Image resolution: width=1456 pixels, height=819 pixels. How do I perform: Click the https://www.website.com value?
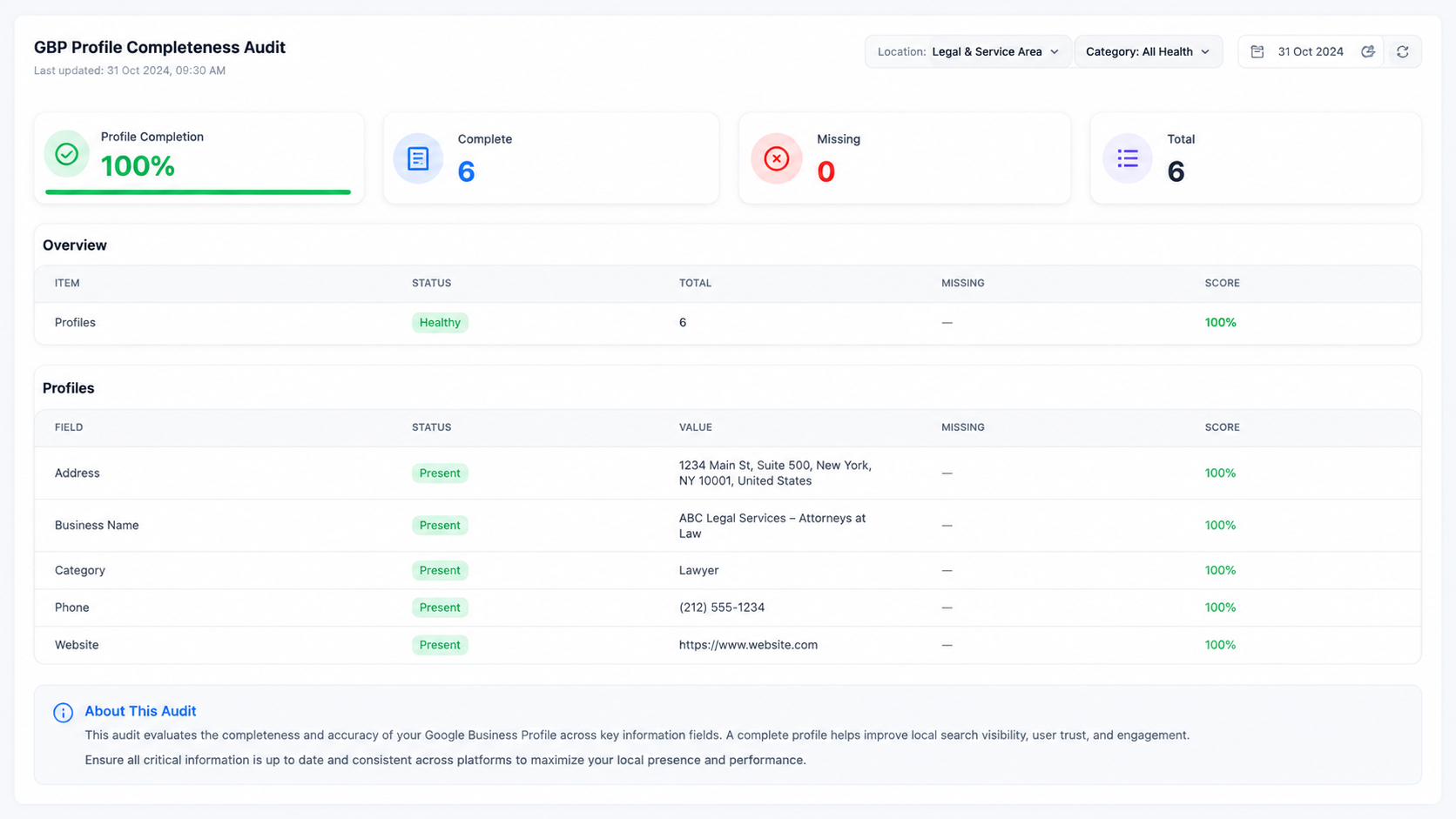click(748, 645)
